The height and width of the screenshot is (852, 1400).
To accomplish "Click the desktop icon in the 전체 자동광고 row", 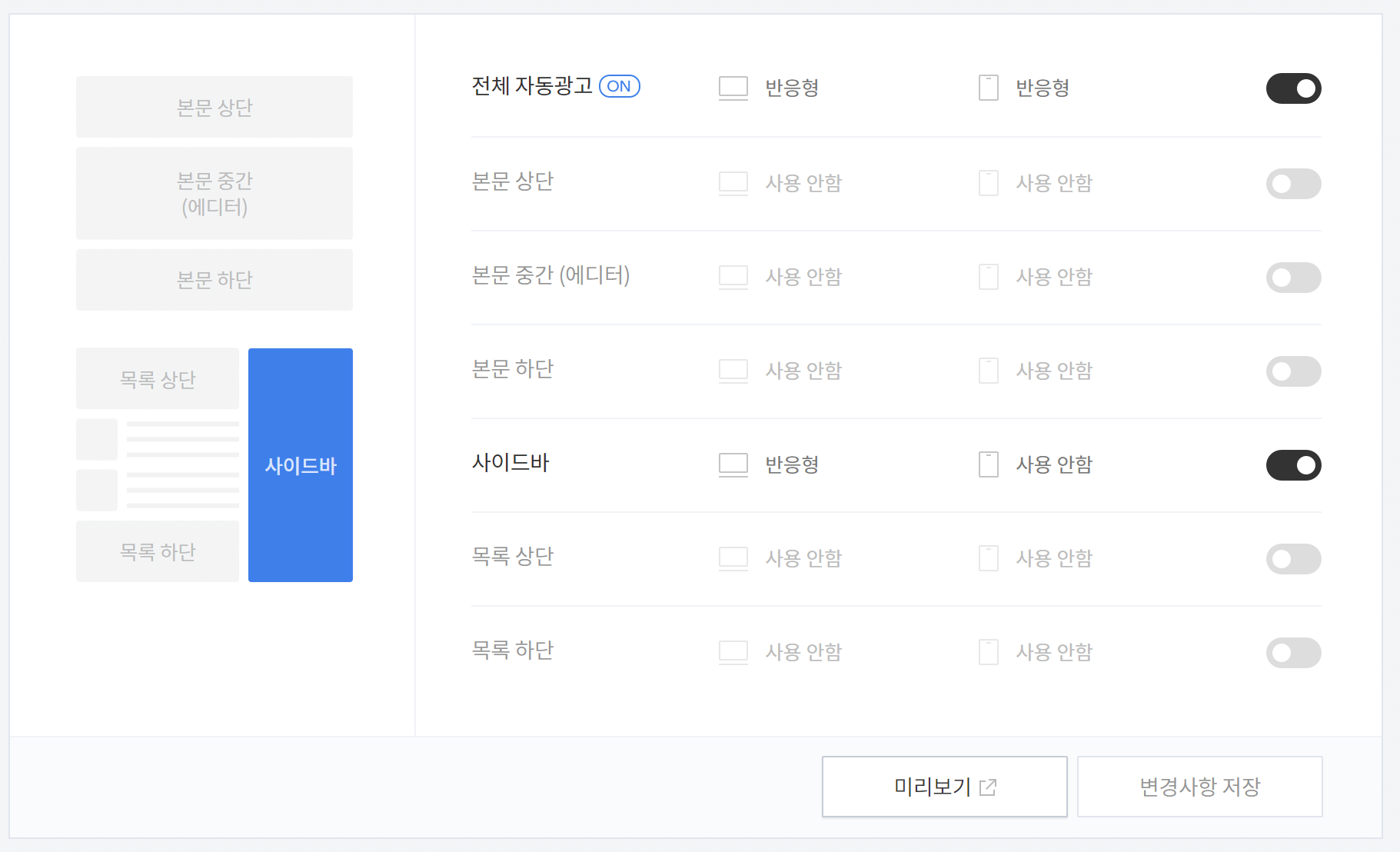I will coord(733,88).
